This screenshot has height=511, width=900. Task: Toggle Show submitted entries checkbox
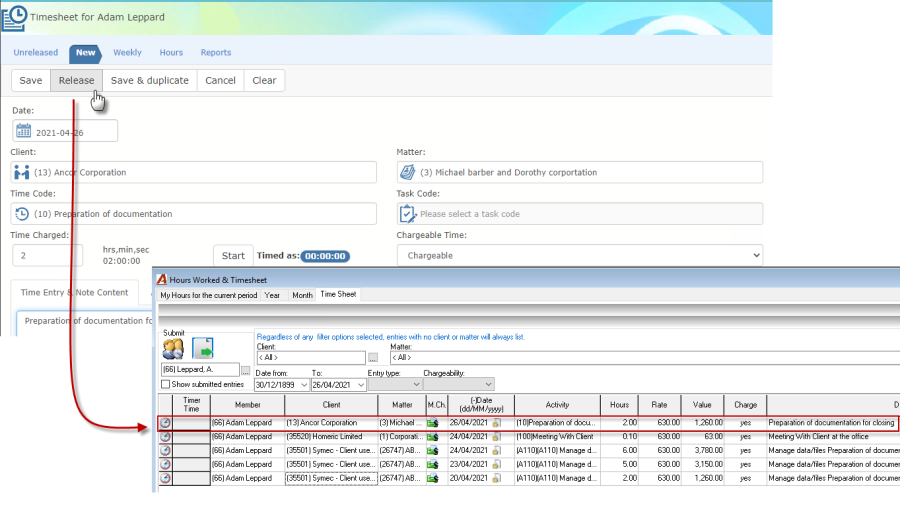166,384
